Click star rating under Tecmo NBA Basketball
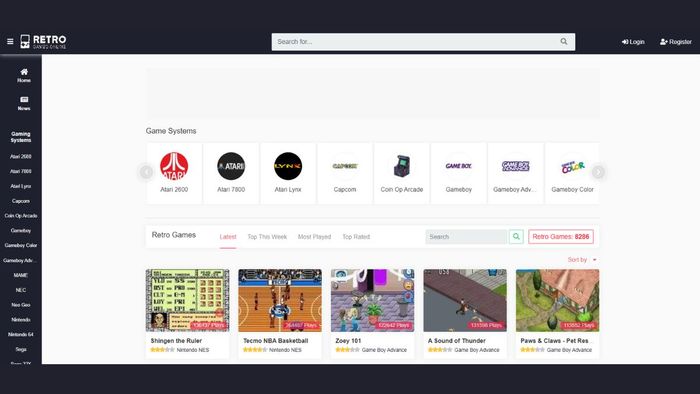 [x=254, y=350]
